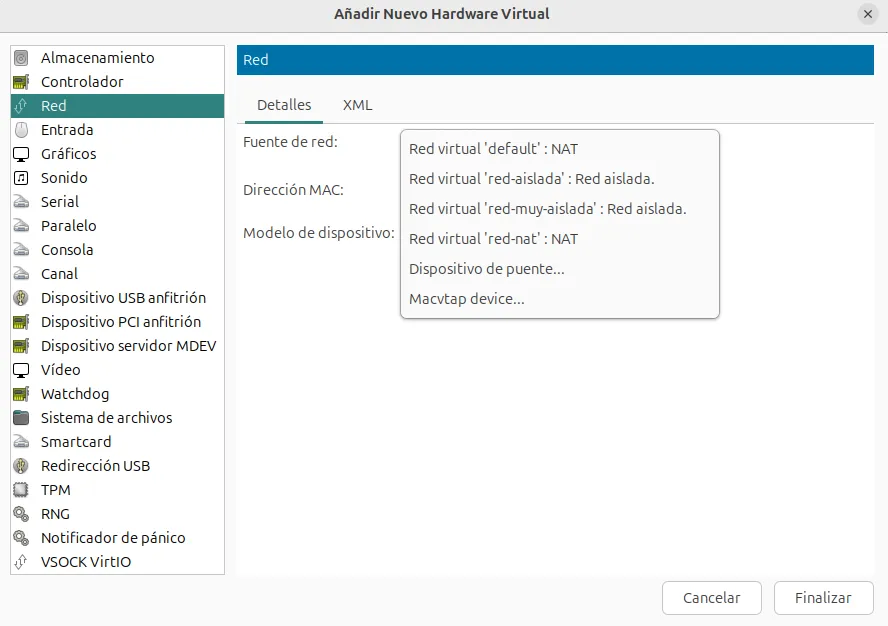Choose Red virtual 'default' : NAT option
The image size is (888, 626).
(x=493, y=149)
